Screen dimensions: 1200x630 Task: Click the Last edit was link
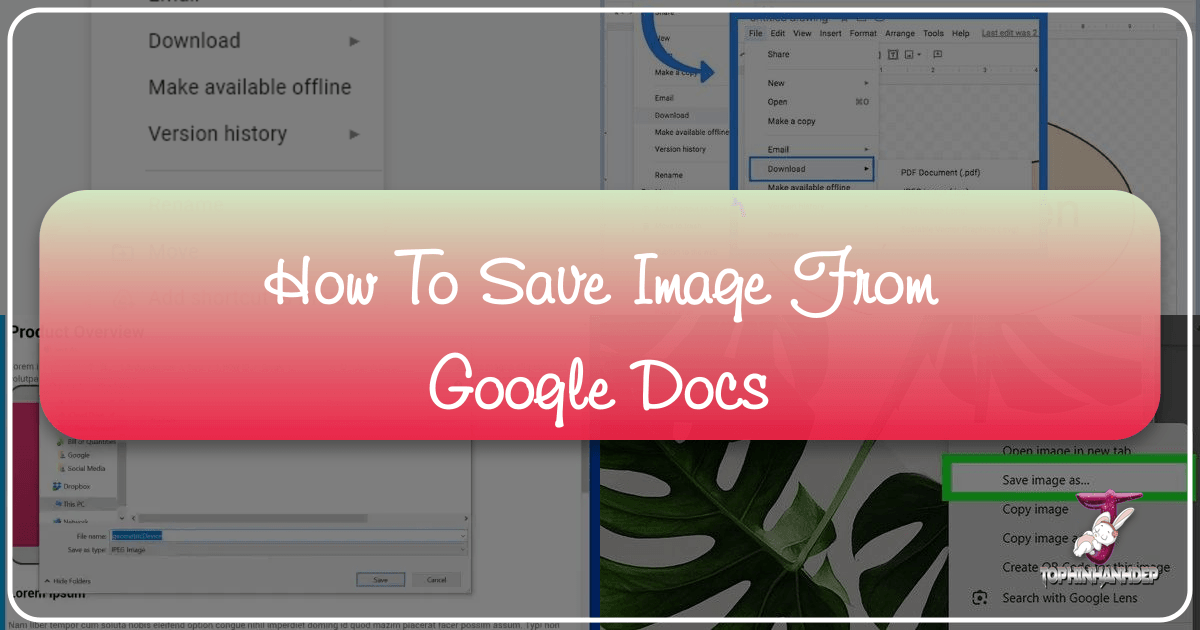pyautogui.click(x=1012, y=32)
